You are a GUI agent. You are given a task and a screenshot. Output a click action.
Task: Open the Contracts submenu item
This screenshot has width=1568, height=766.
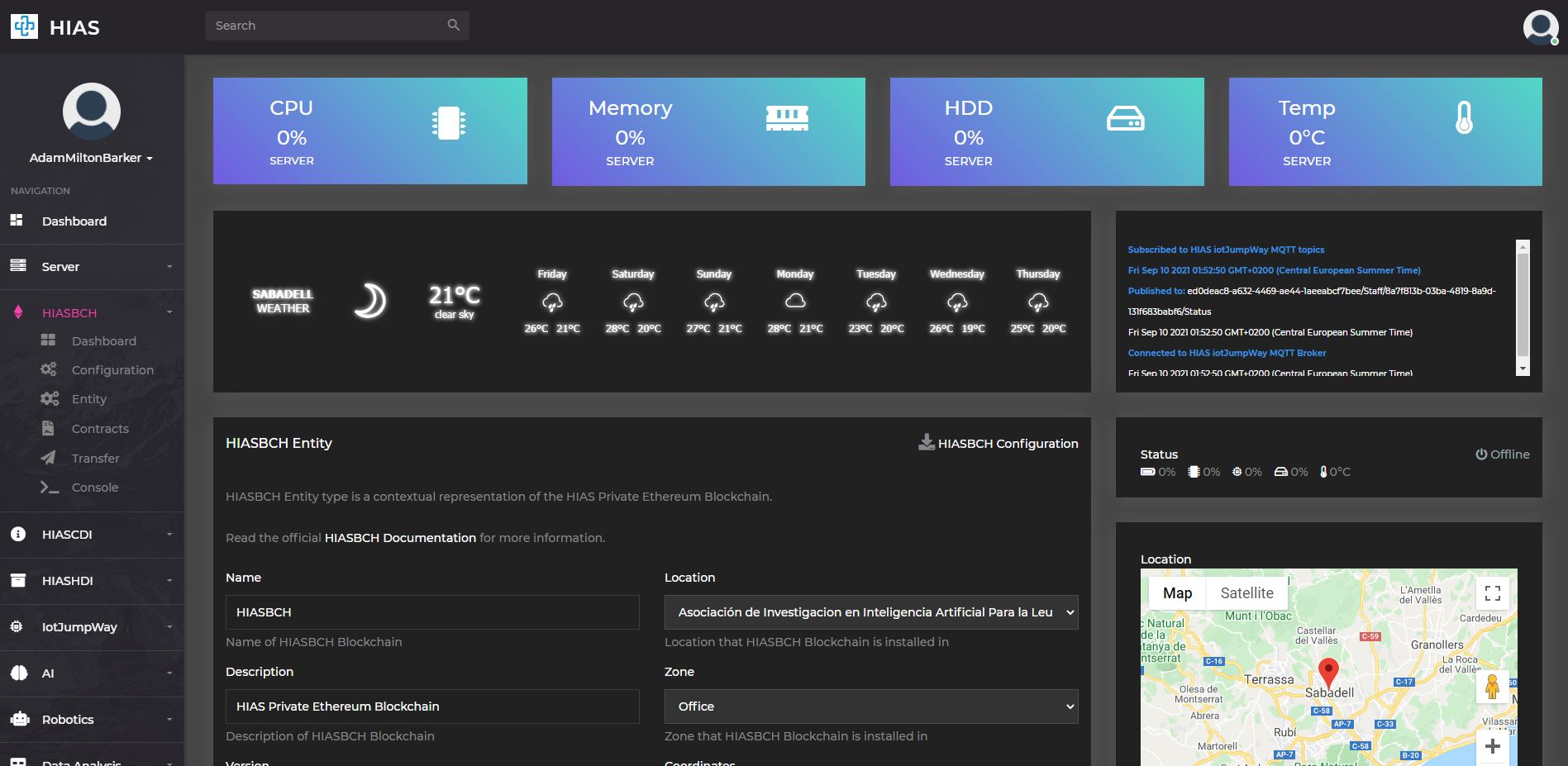coord(100,429)
